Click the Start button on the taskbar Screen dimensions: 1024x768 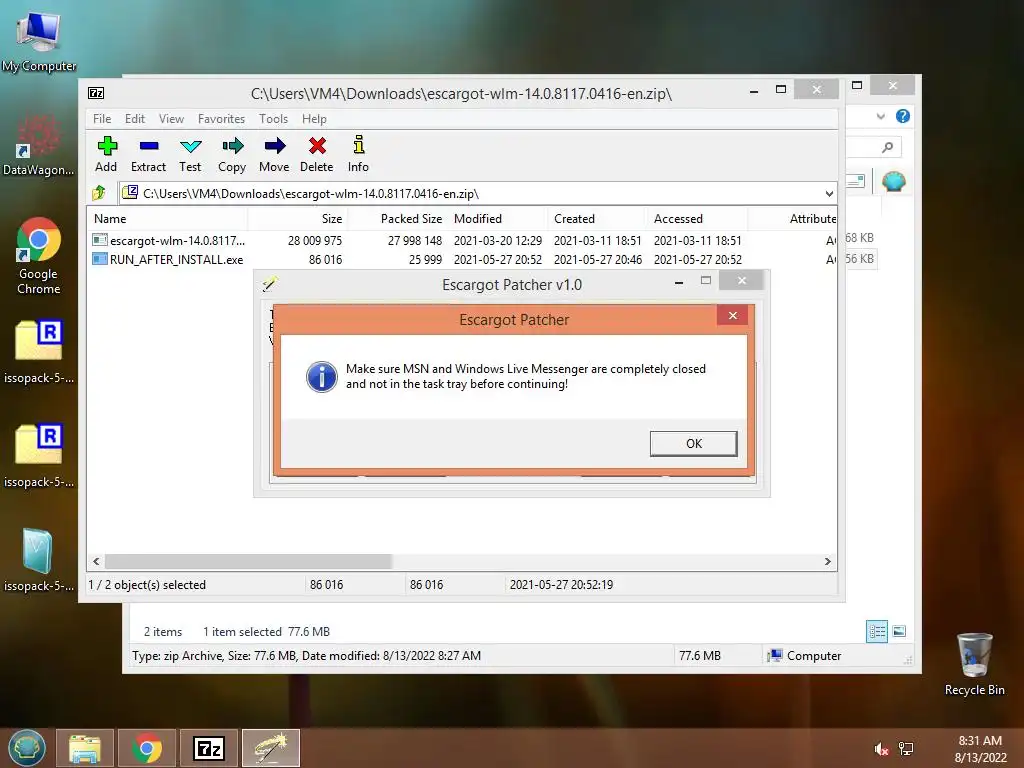point(27,748)
